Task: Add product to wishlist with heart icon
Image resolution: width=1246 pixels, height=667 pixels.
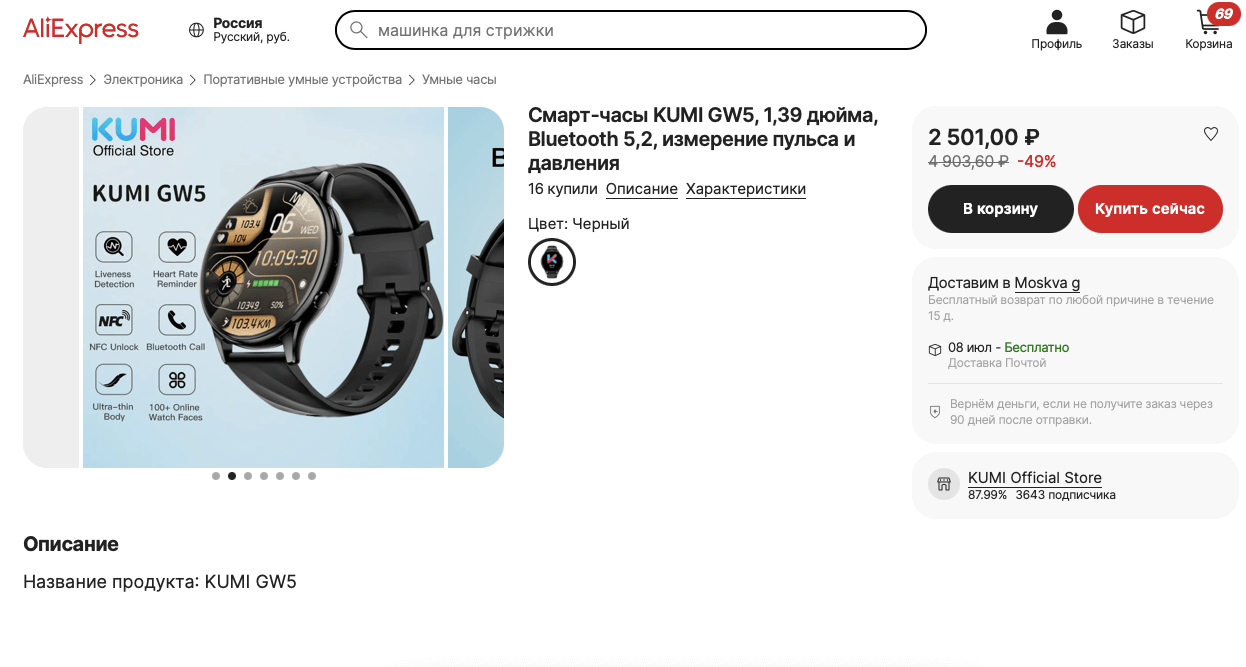Action: point(1211,134)
